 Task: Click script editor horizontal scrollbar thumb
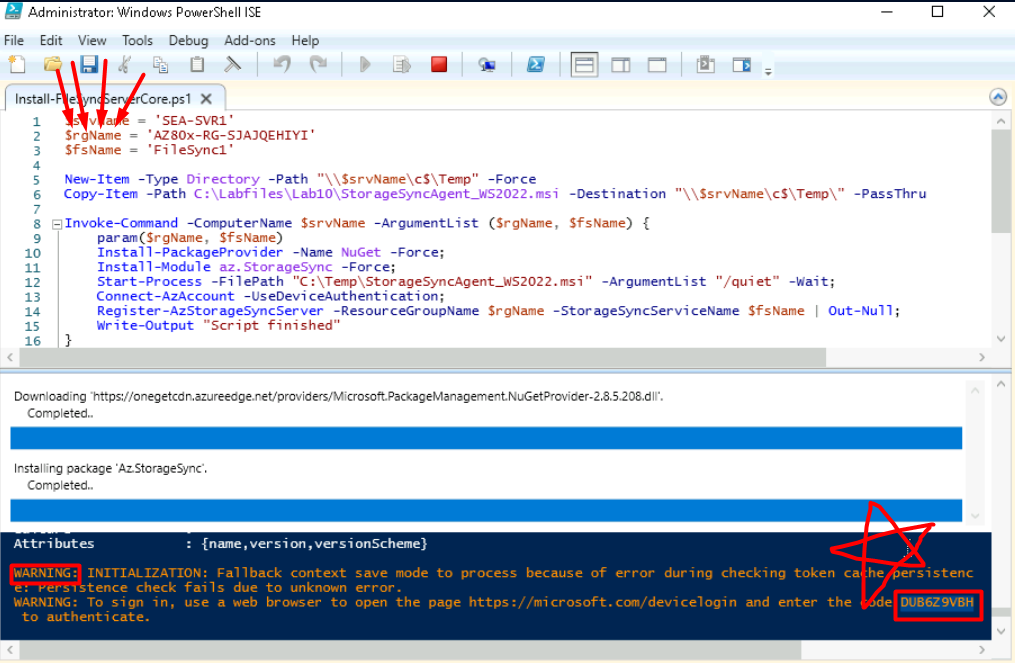point(423,357)
